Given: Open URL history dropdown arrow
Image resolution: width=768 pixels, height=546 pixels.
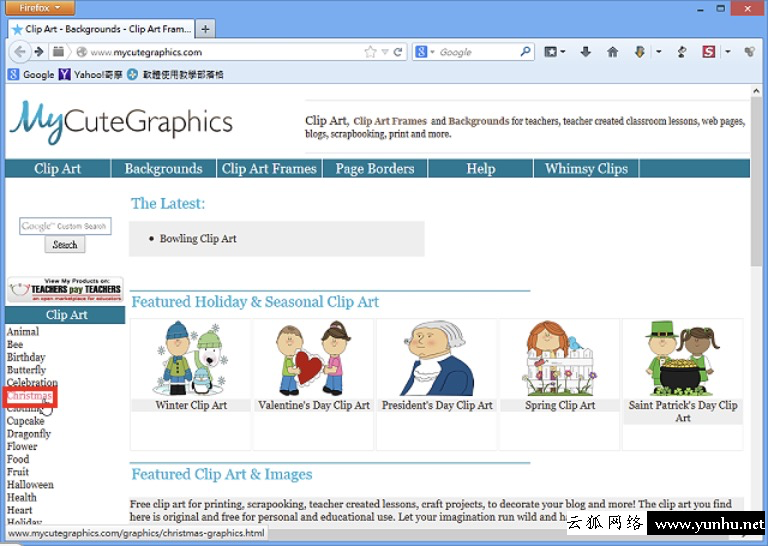Looking at the screenshot, I should pyautogui.click(x=385, y=52).
